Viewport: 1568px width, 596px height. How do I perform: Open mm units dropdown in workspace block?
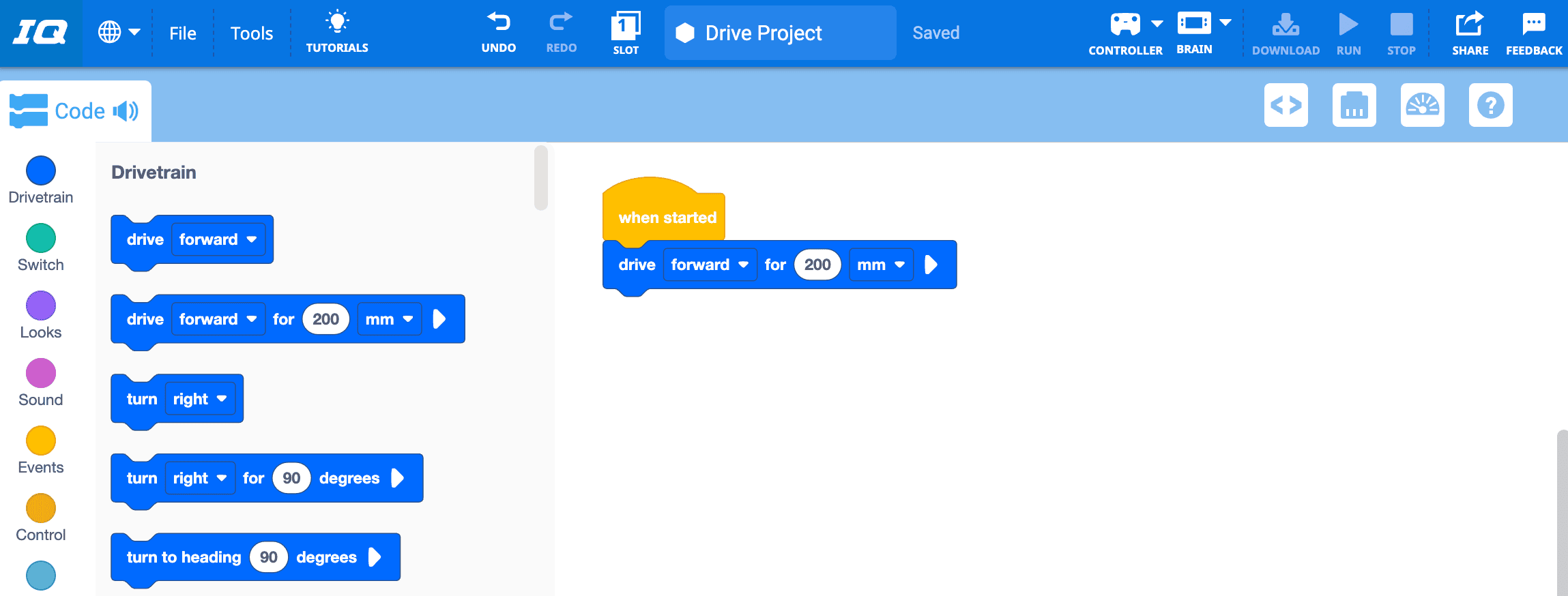(x=880, y=265)
